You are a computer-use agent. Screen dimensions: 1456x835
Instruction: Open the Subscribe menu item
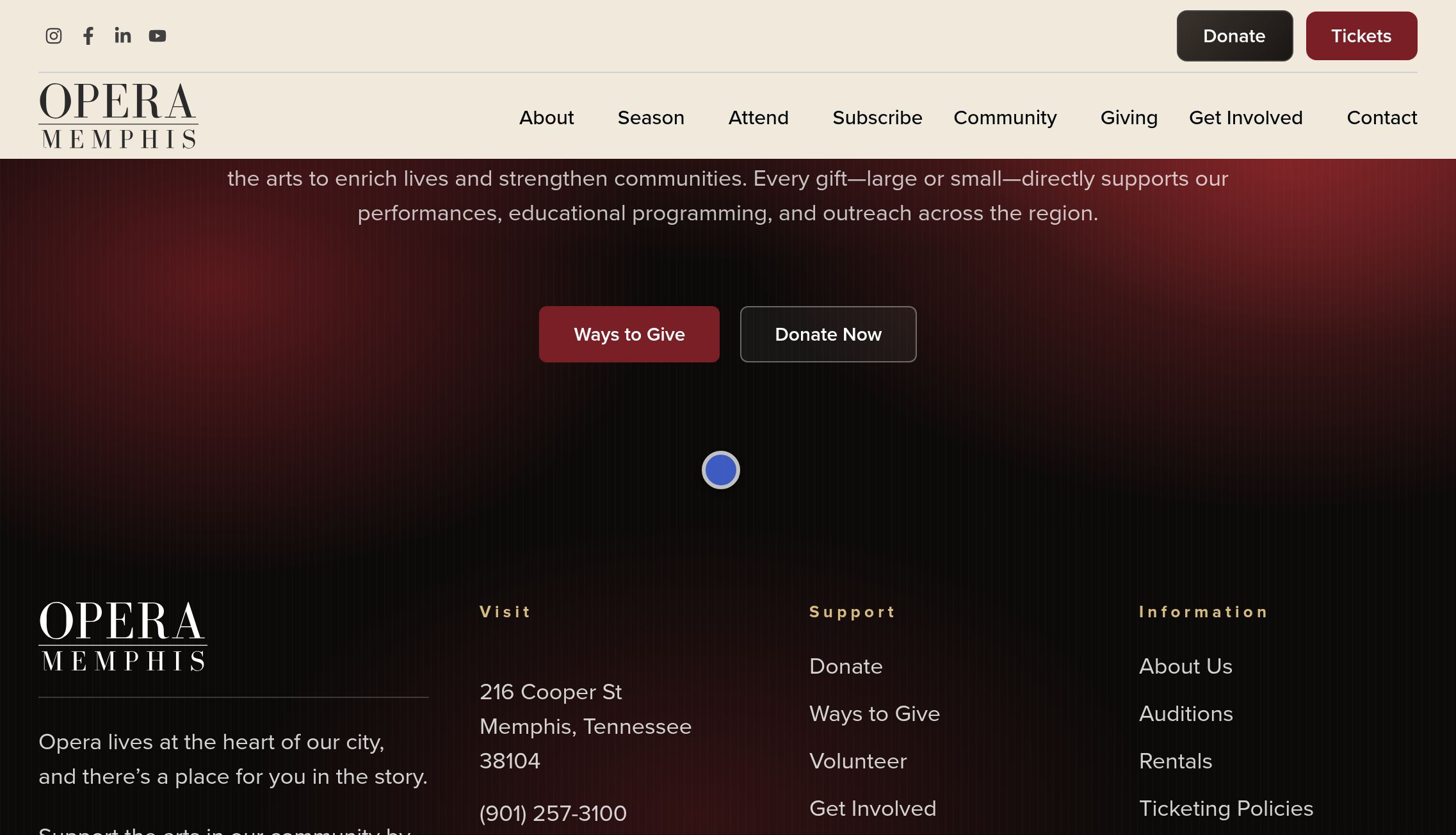[x=877, y=118]
